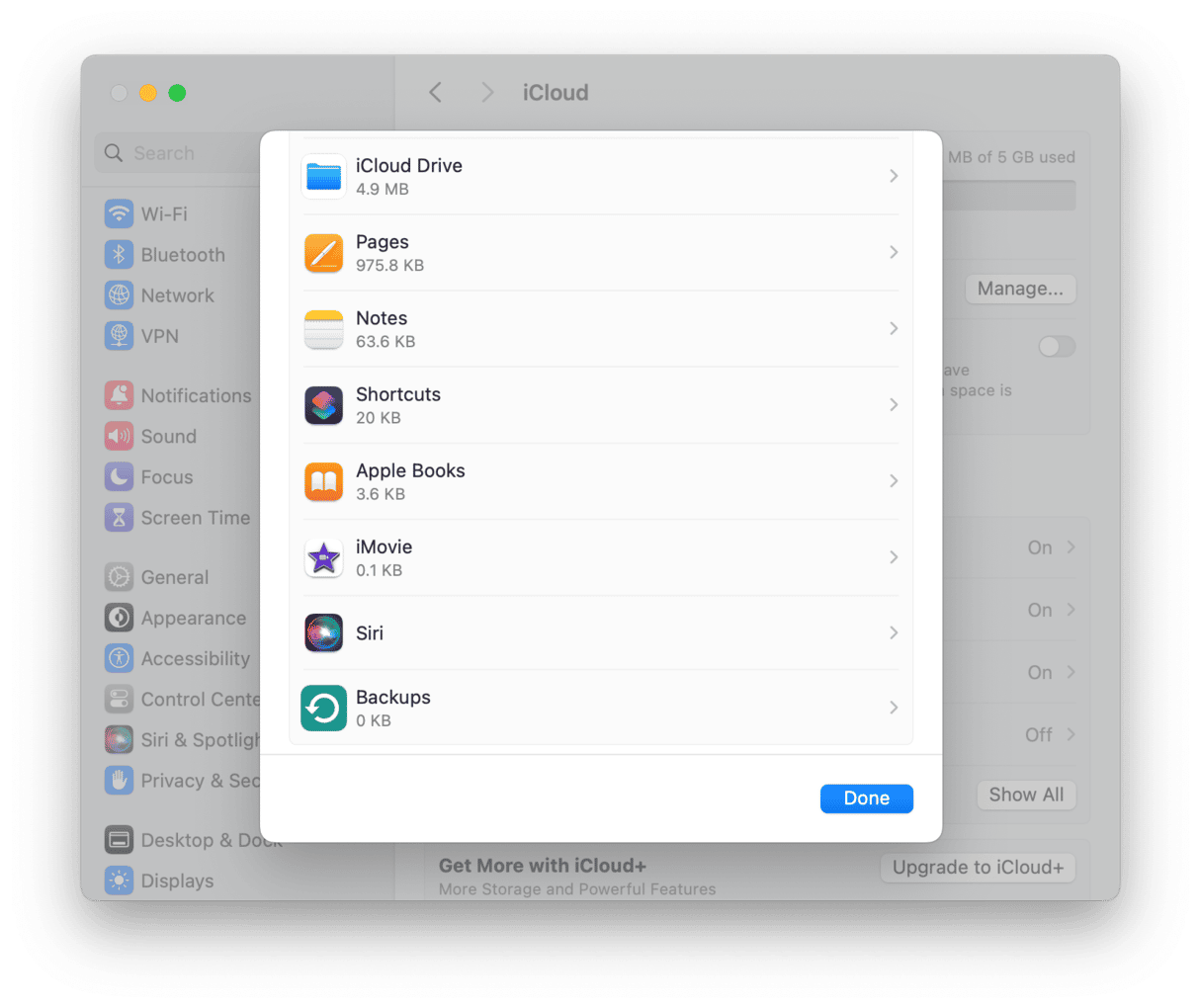Click the Shortcuts 20 KB size text
Image resolution: width=1201 pixels, height=1008 pixels.
(x=379, y=417)
